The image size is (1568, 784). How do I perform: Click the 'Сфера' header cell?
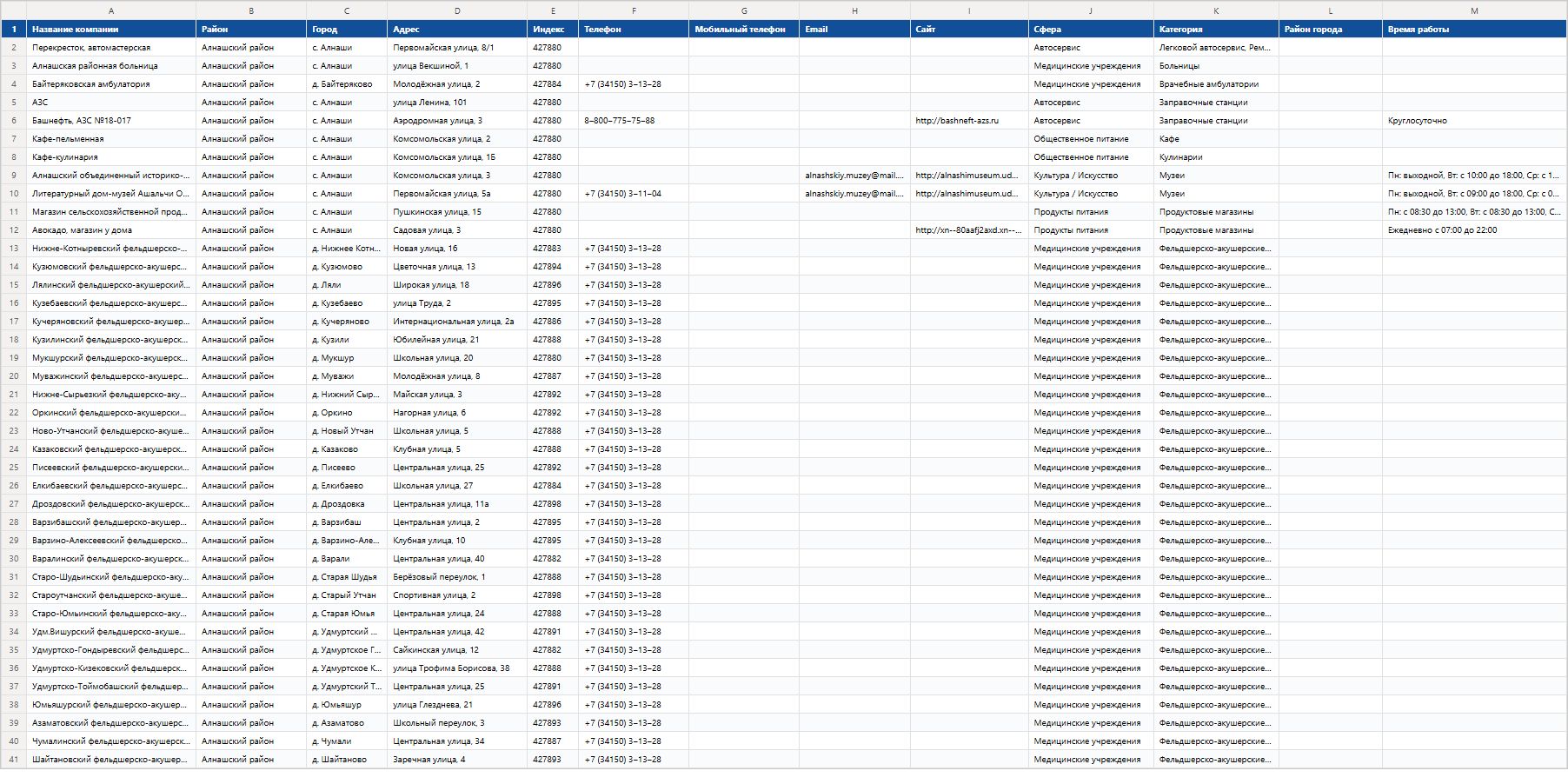[1091, 30]
